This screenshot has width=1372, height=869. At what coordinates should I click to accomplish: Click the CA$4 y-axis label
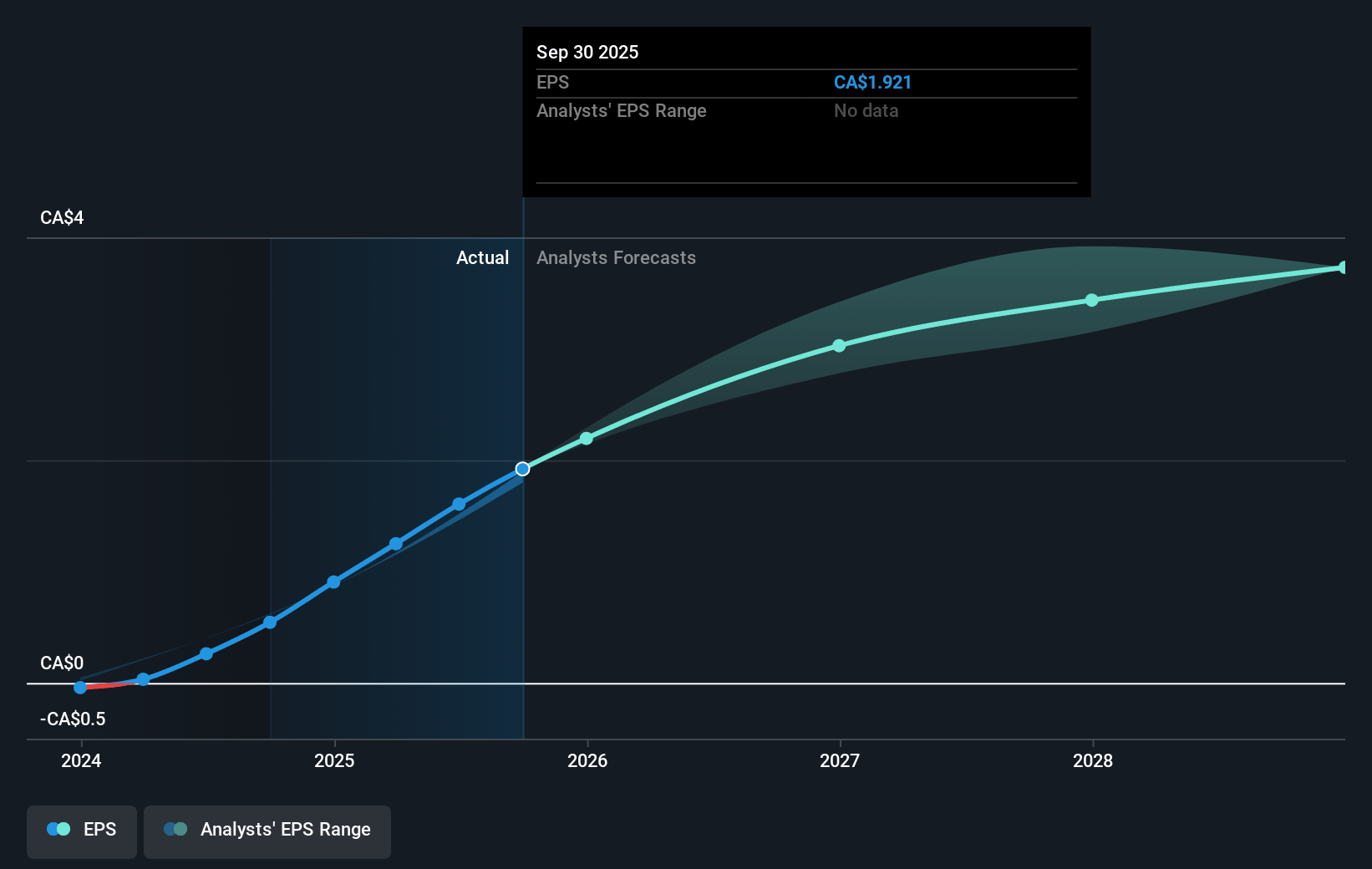pos(62,218)
